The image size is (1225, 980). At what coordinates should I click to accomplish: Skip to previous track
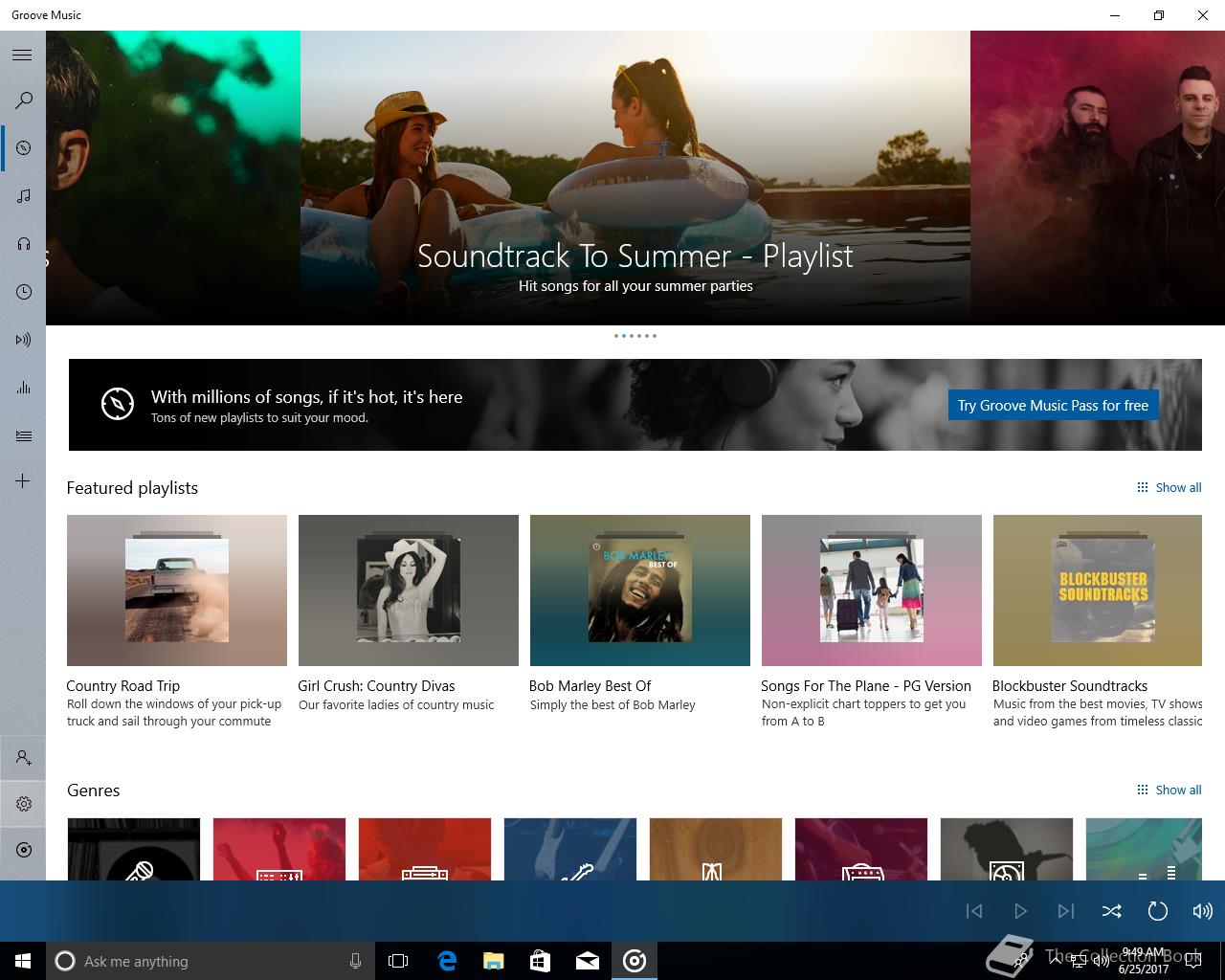(x=974, y=911)
